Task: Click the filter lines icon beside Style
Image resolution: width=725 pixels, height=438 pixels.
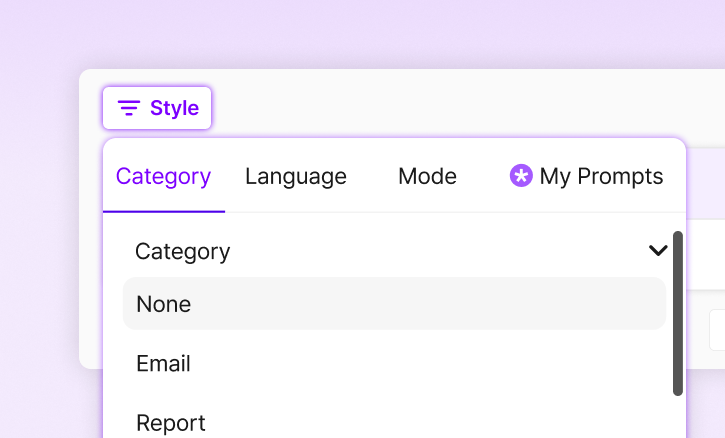Action: pyautogui.click(x=129, y=108)
